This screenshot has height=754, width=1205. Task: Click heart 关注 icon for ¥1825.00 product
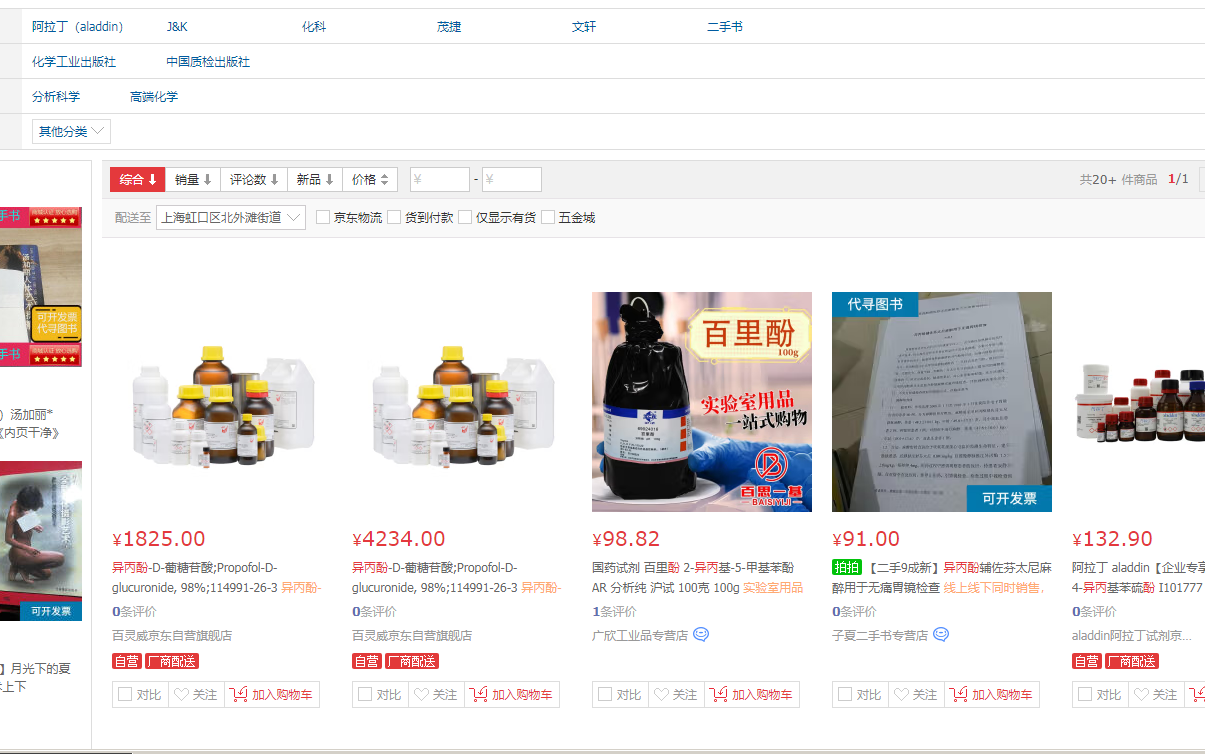[181, 695]
